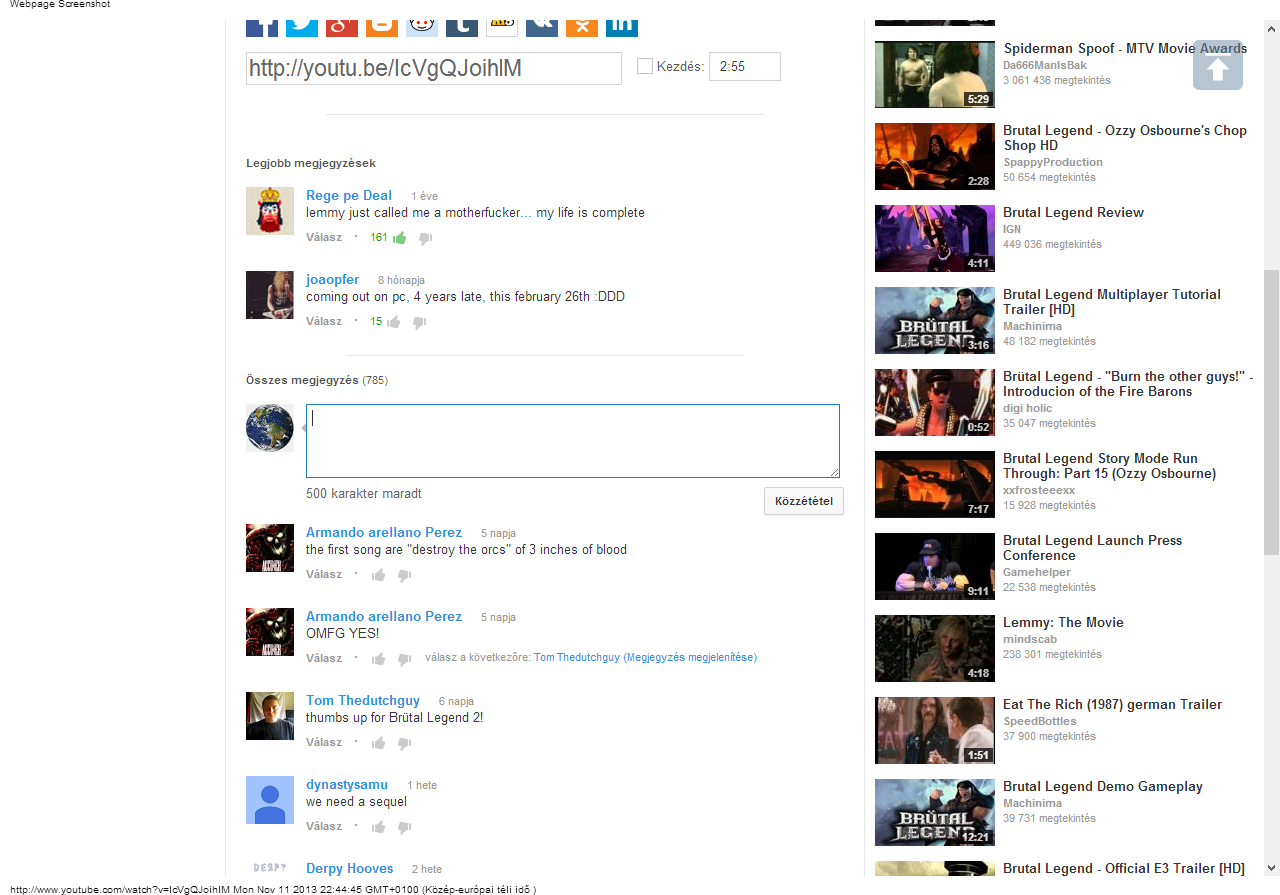Enable the Kezdés start-time checkbox
This screenshot has width=1280, height=895.
[x=645, y=66]
